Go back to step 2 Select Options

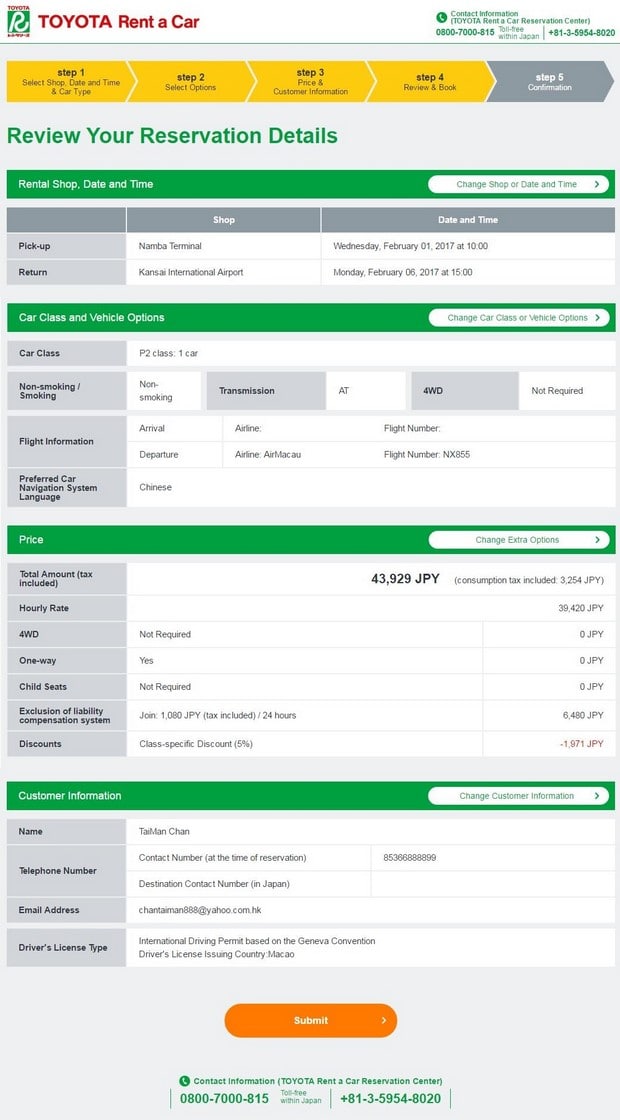[190, 82]
